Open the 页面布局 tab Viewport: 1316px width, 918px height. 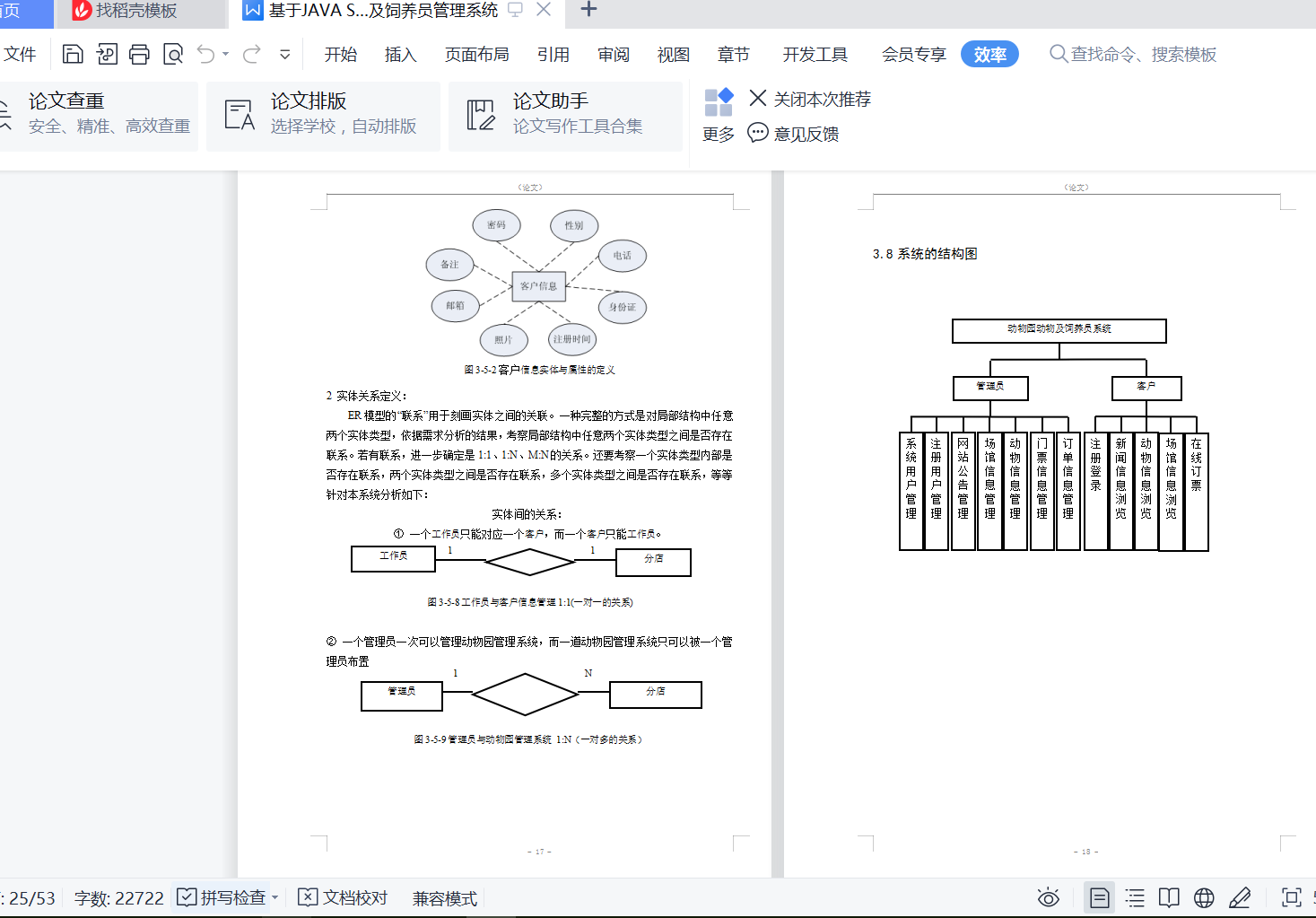477,55
